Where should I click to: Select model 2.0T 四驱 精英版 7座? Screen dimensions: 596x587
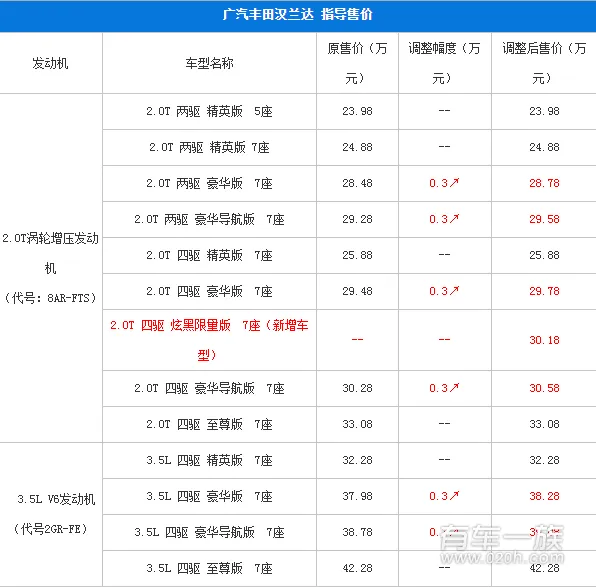(x=209, y=255)
